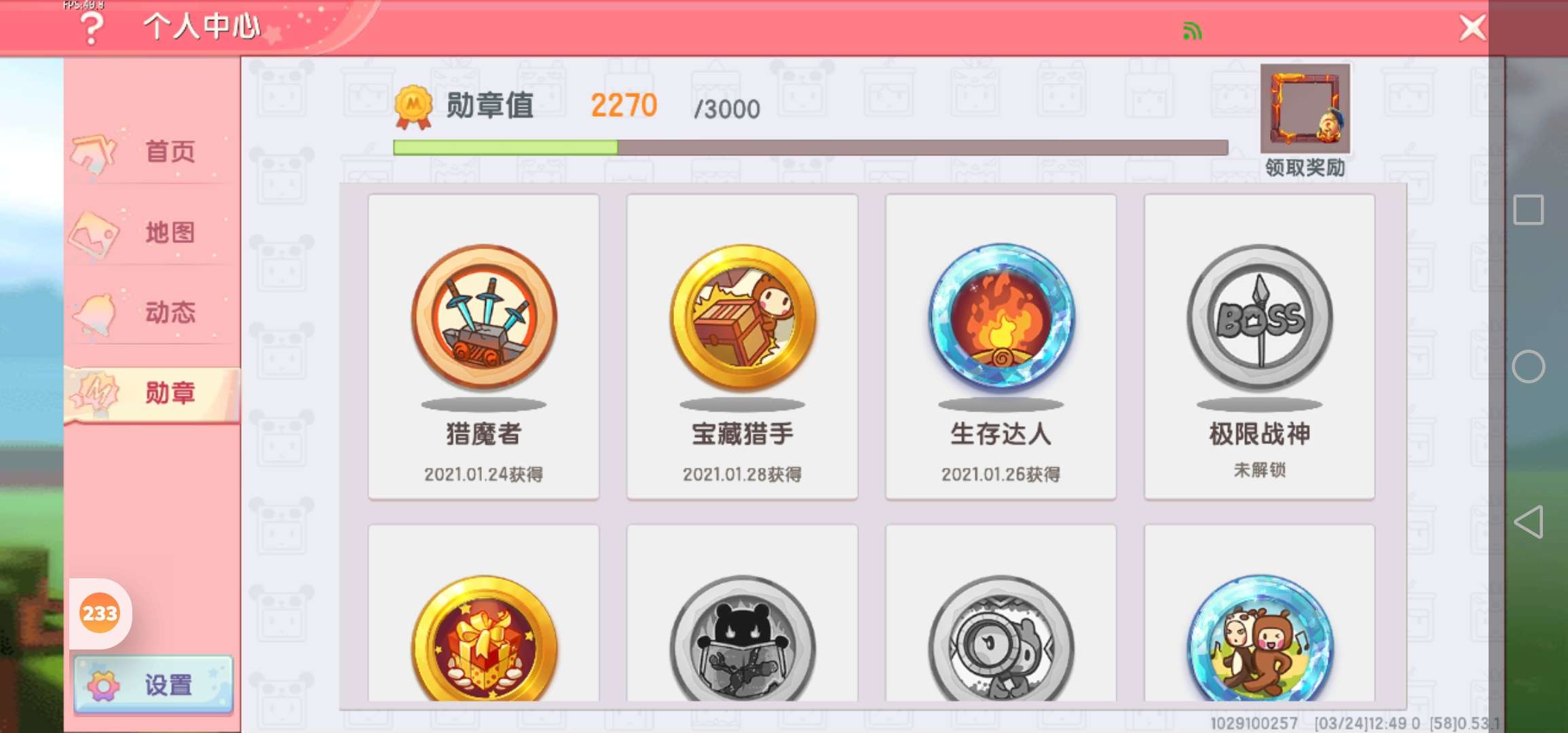Viewport: 1568px width, 733px height.
Task: Claim the 领取奖励 frame reward
Action: click(x=1305, y=121)
